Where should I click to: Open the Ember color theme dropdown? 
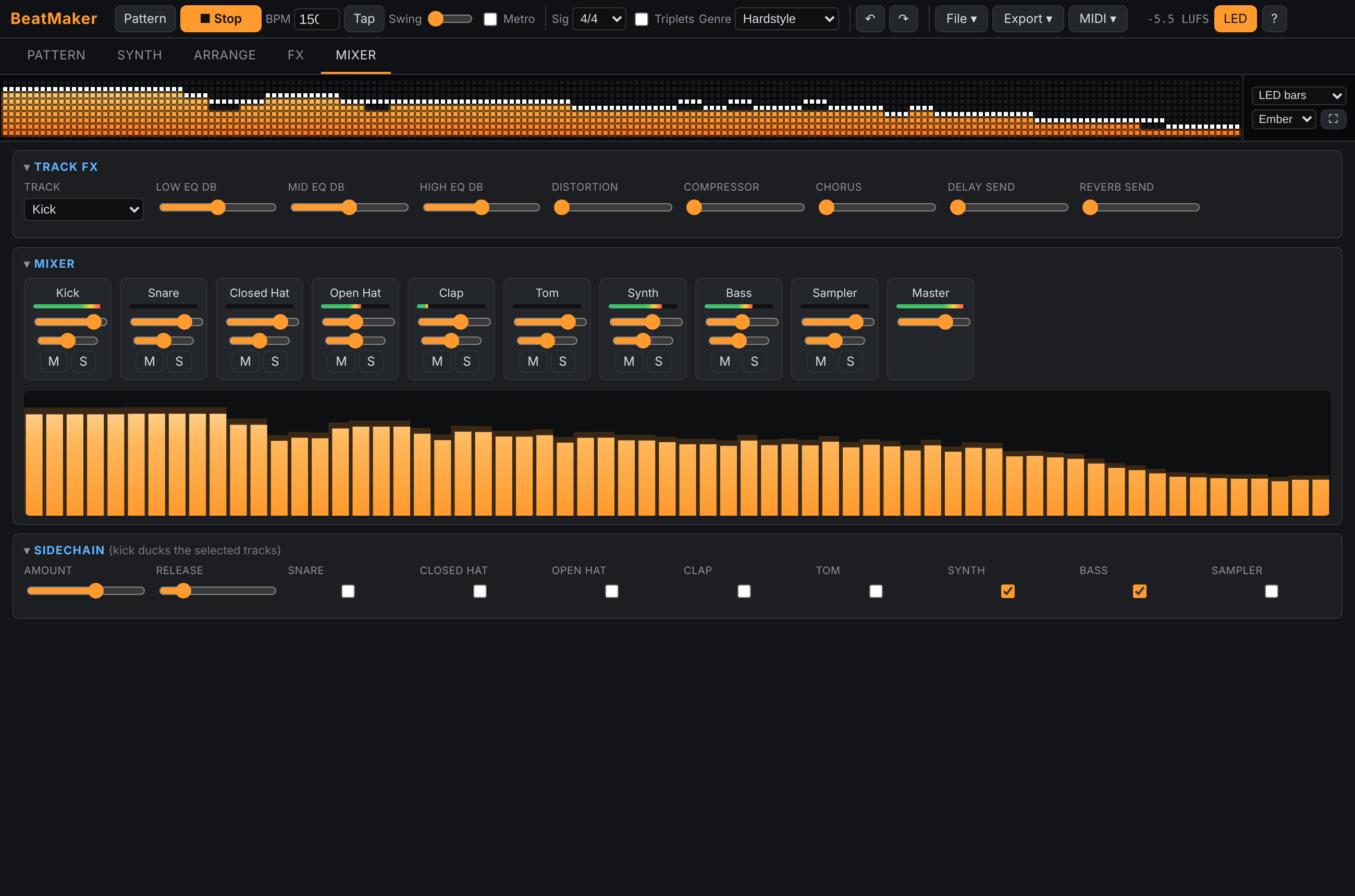[1284, 119]
